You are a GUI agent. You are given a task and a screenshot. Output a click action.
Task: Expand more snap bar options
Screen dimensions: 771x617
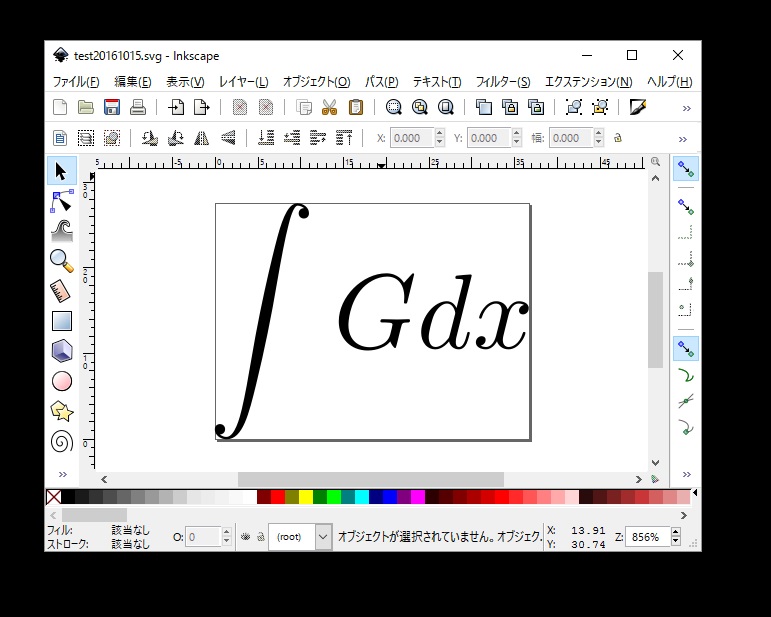click(687, 474)
